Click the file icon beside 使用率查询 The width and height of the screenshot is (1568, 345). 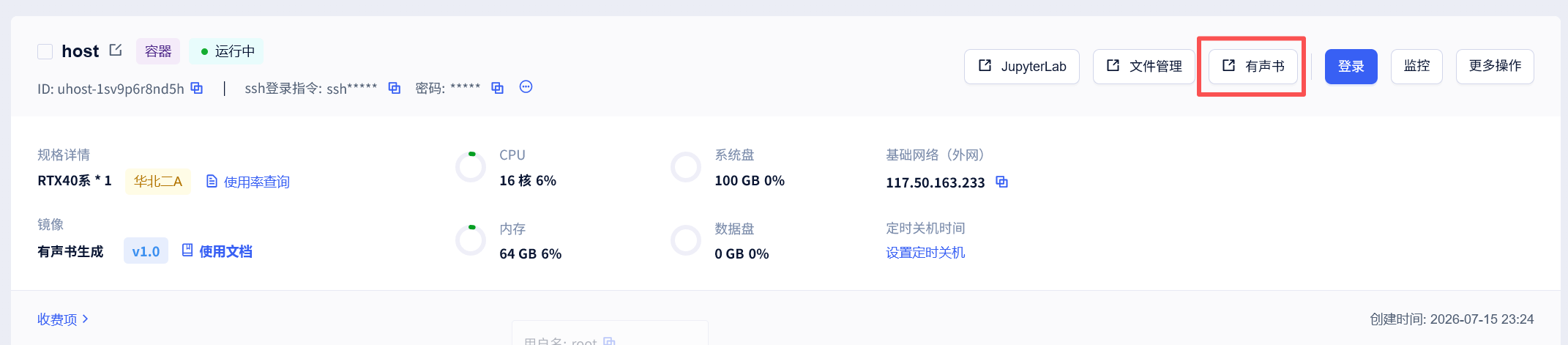(212, 181)
